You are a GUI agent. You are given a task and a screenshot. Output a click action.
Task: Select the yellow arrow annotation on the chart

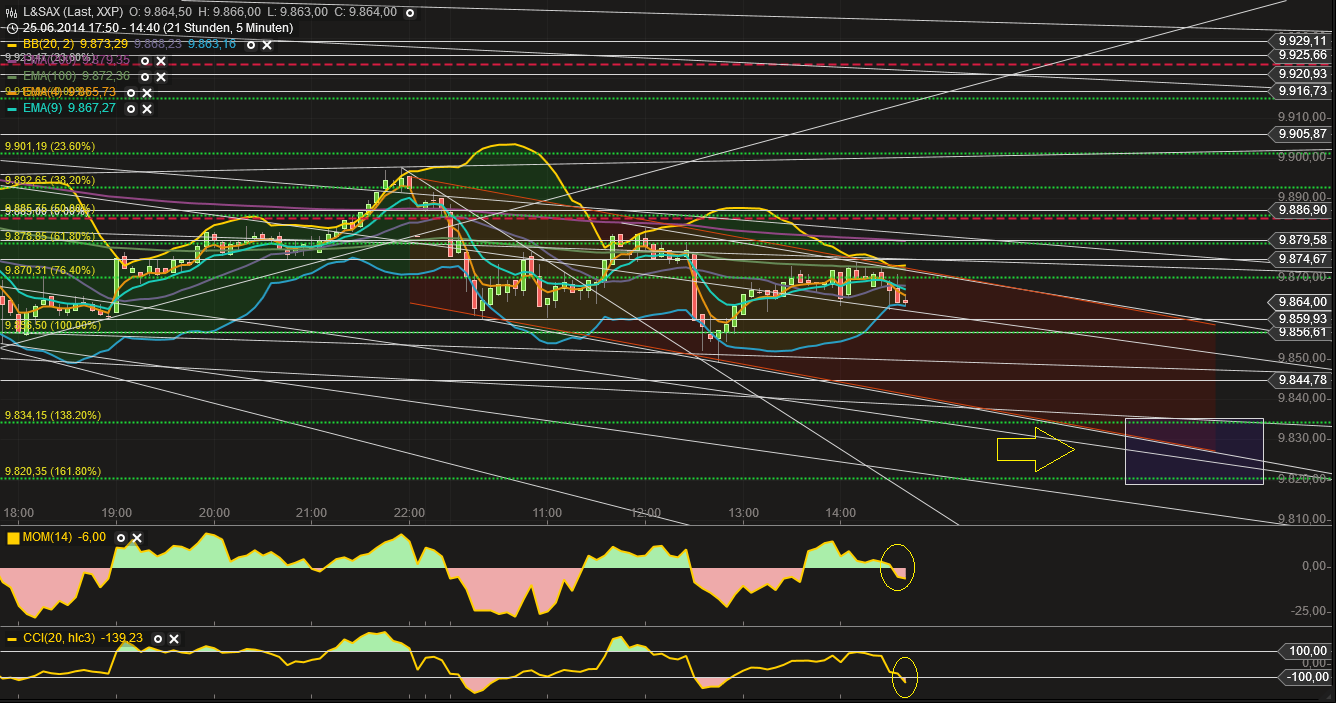[x=1035, y=449]
